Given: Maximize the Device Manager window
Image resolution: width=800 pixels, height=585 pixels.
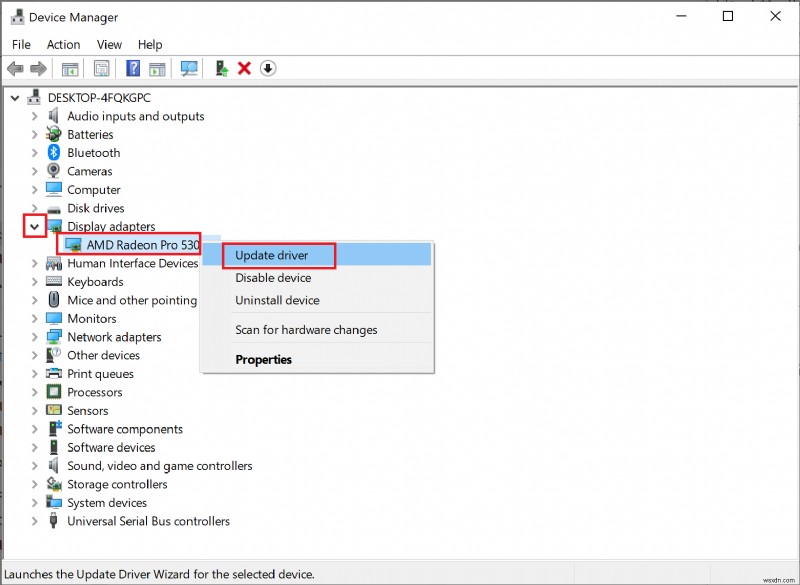Looking at the screenshot, I should pyautogui.click(x=728, y=16).
